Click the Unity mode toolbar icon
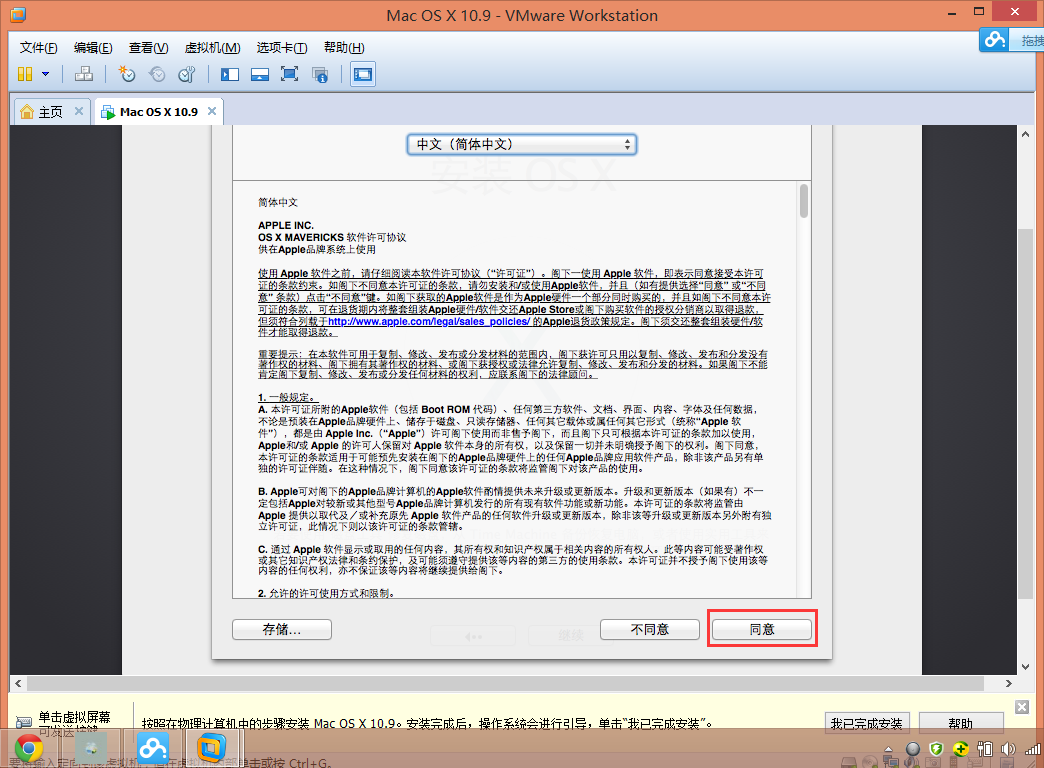 (x=320, y=74)
